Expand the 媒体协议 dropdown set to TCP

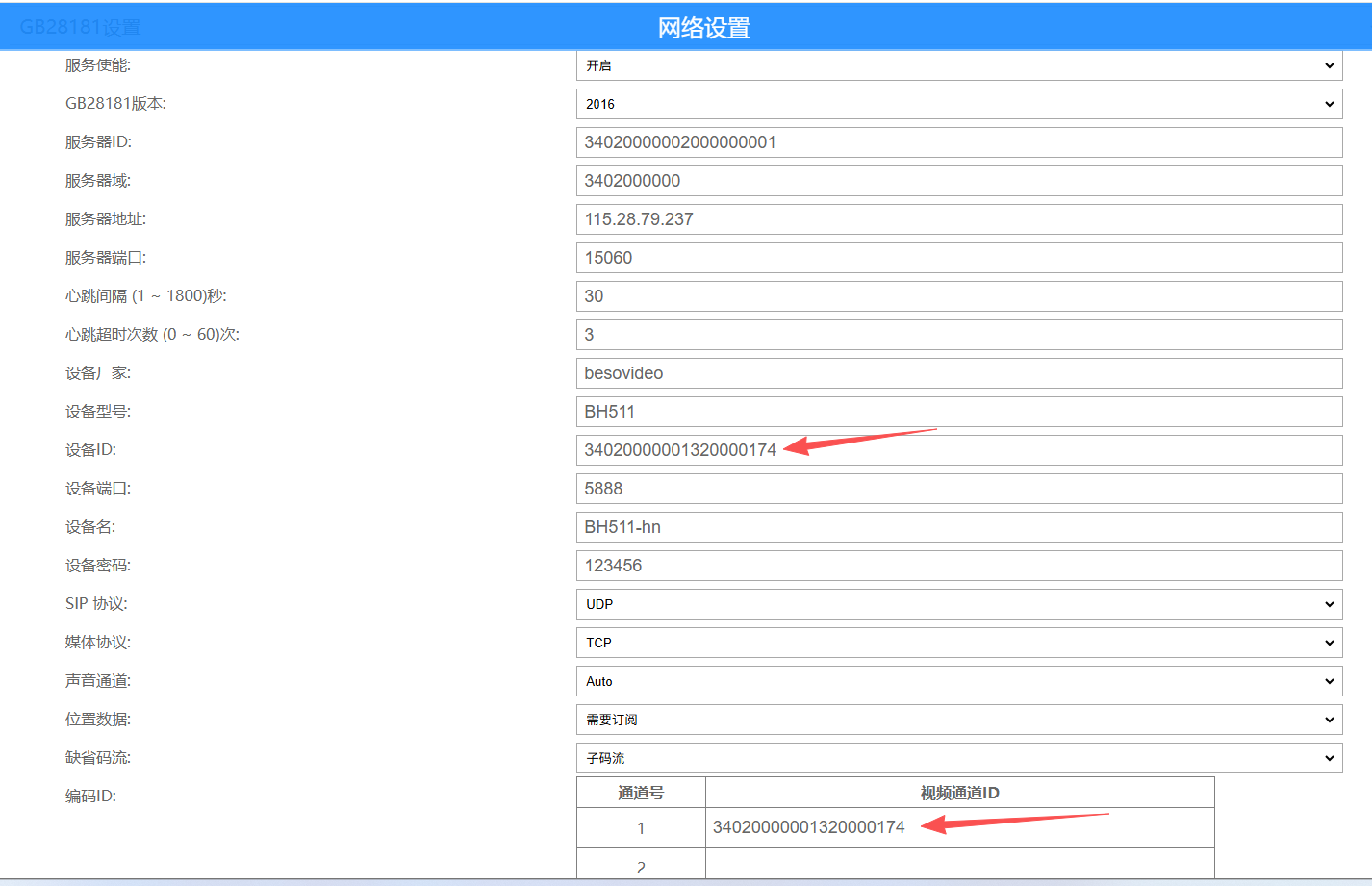pyautogui.click(x=958, y=643)
